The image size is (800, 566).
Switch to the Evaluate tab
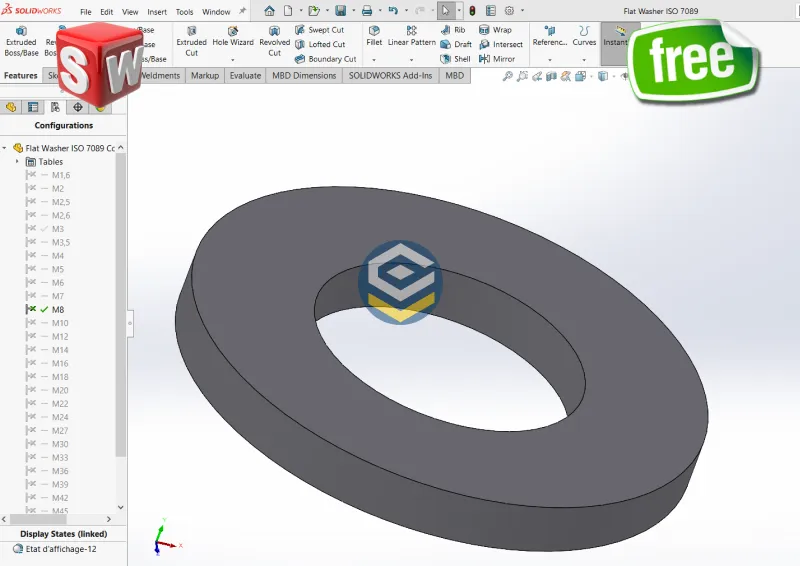click(x=245, y=76)
